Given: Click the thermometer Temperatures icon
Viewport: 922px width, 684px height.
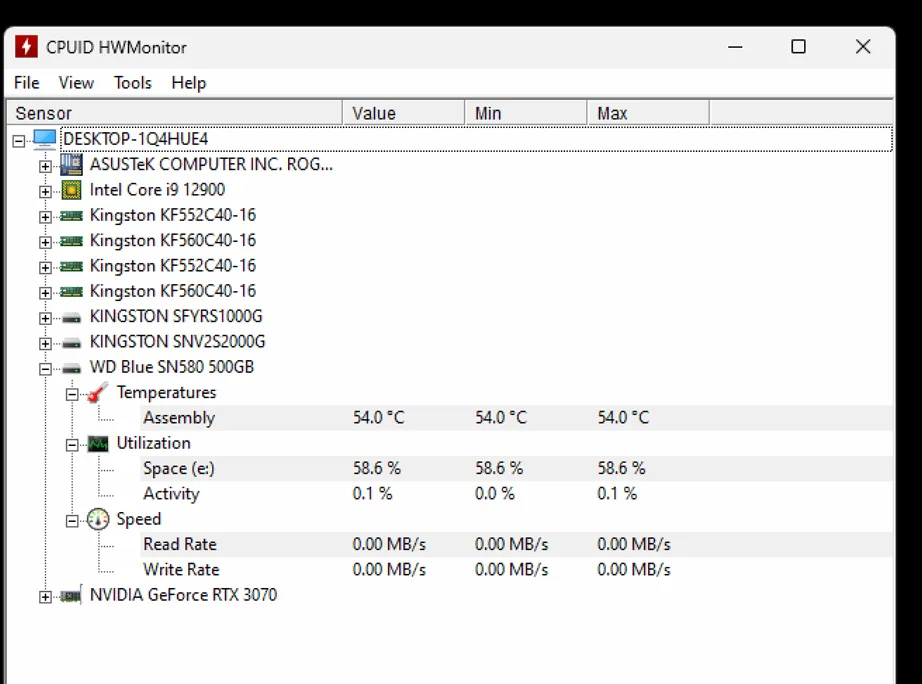Looking at the screenshot, I should pos(97,393).
